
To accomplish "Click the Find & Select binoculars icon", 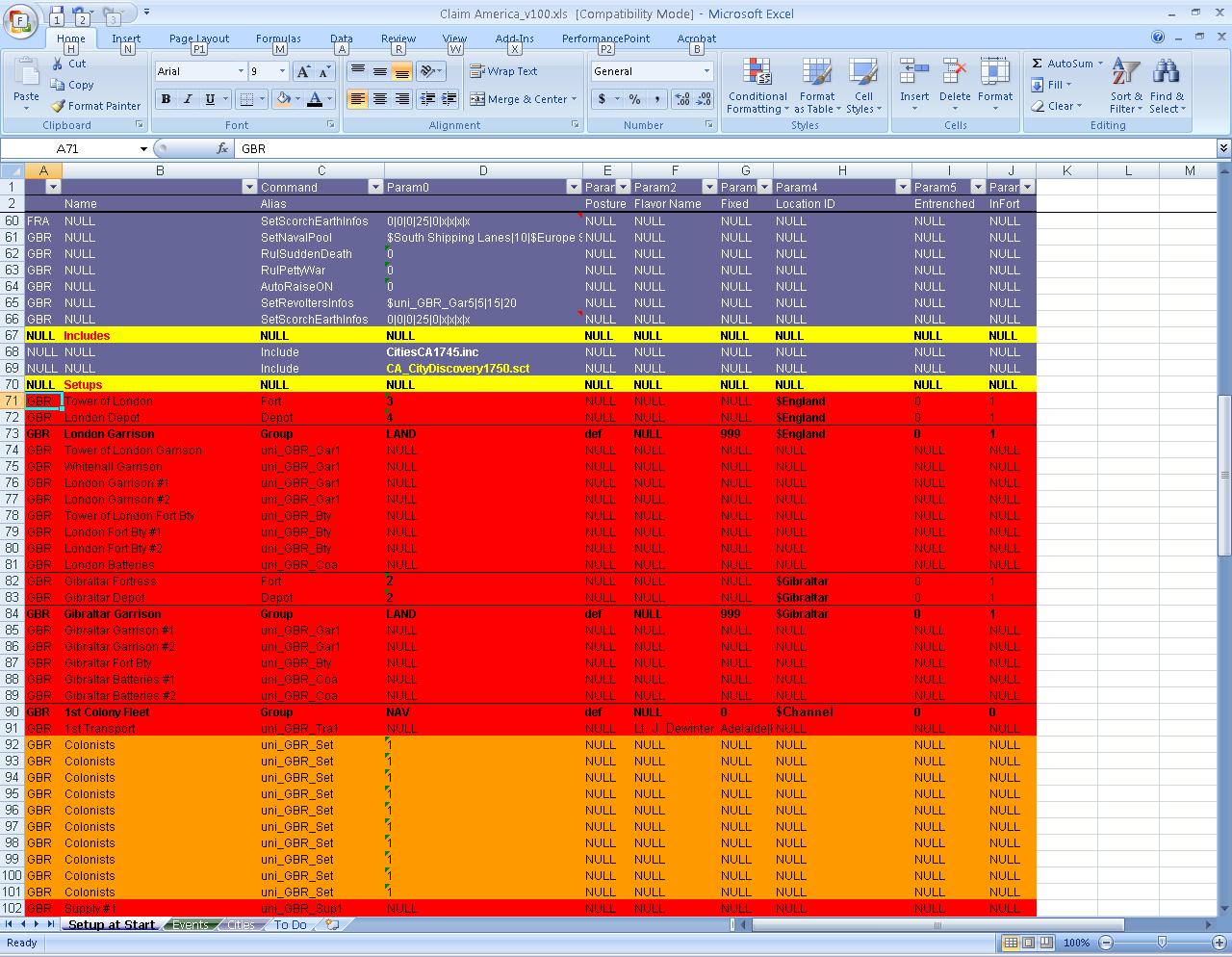I will click(1166, 73).
